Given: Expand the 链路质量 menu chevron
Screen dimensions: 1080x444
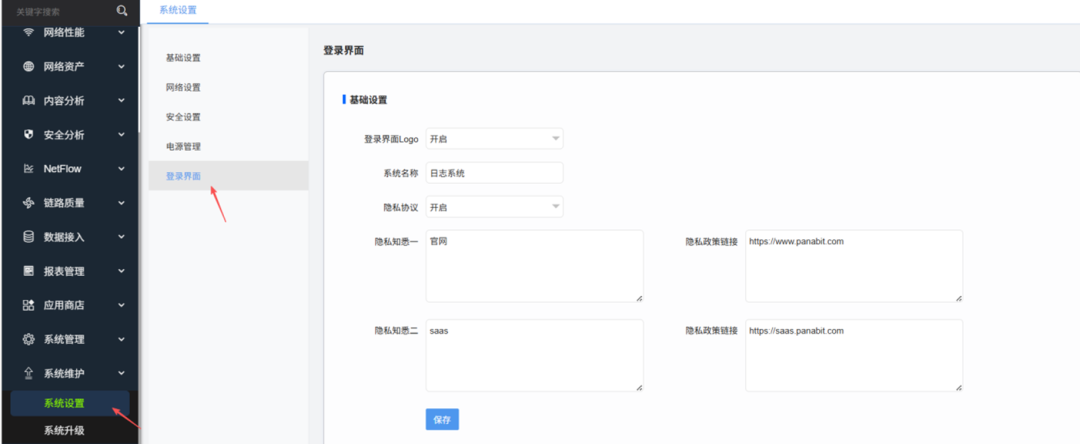Looking at the screenshot, I should (x=121, y=202).
